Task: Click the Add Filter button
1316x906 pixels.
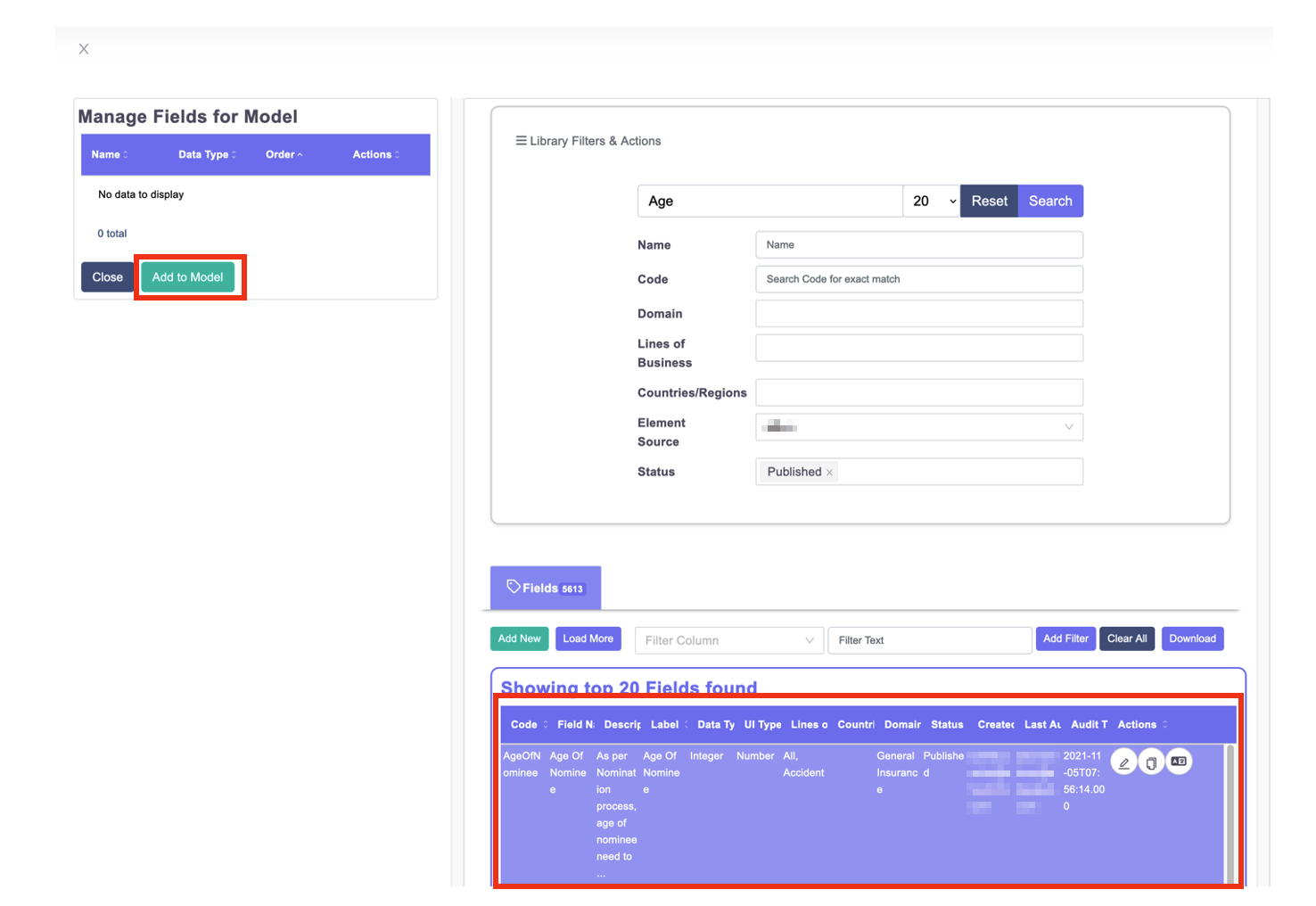Action: pyautogui.click(x=1065, y=638)
